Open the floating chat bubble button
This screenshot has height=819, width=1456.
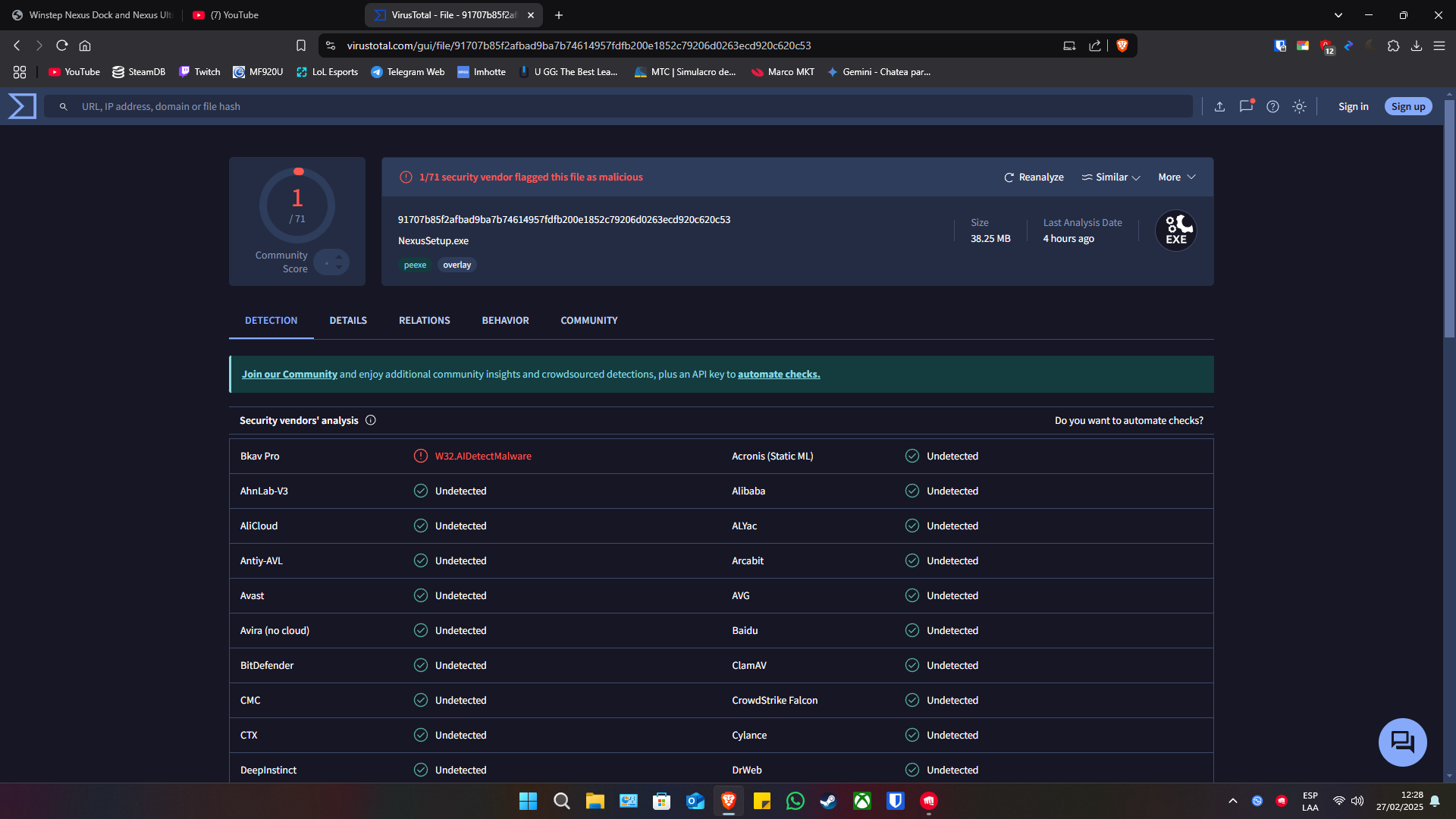[x=1402, y=742]
